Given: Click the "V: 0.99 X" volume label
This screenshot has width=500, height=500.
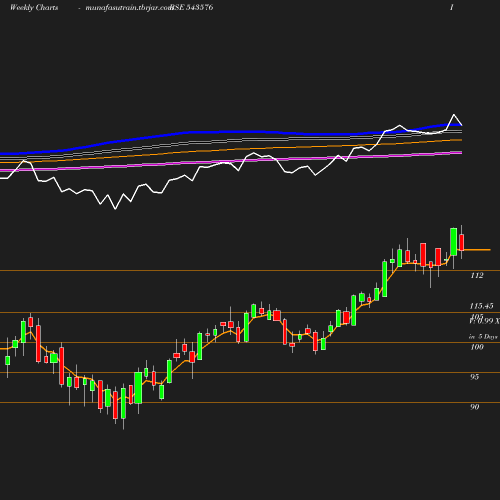Looking at the screenshot, I should pyautogui.click(x=484, y=321).
